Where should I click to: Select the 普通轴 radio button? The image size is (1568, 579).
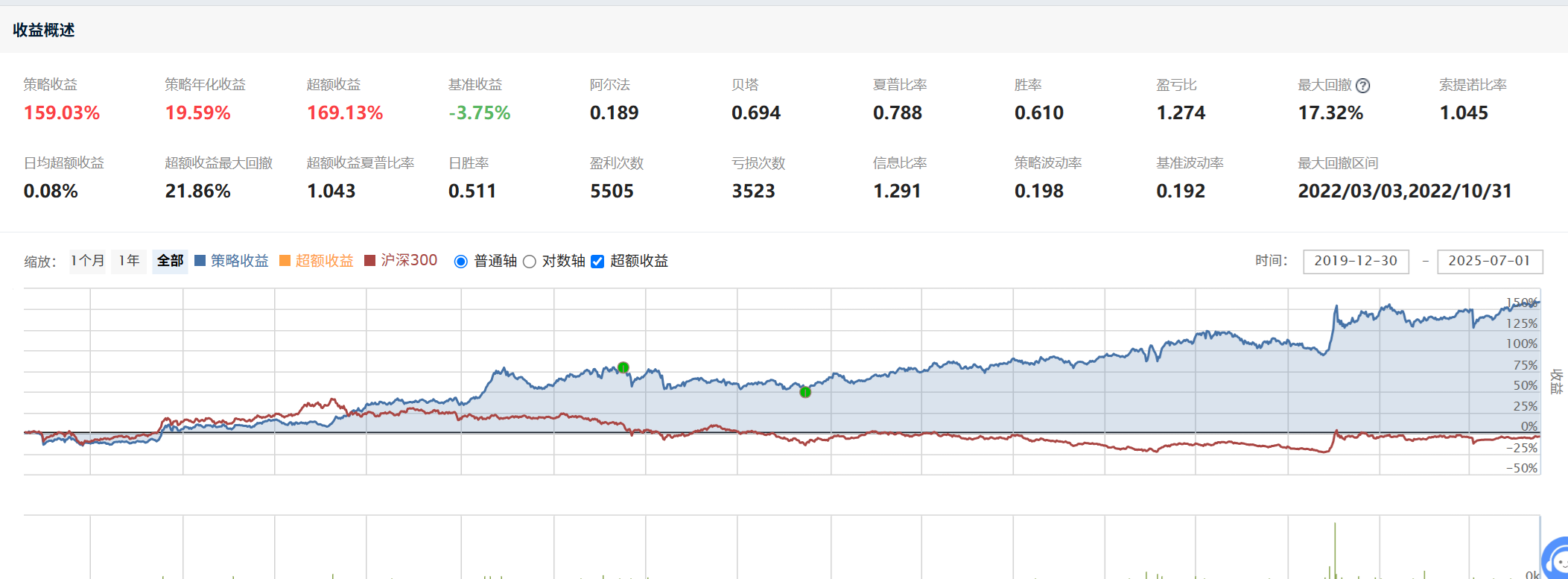[460, 262]
